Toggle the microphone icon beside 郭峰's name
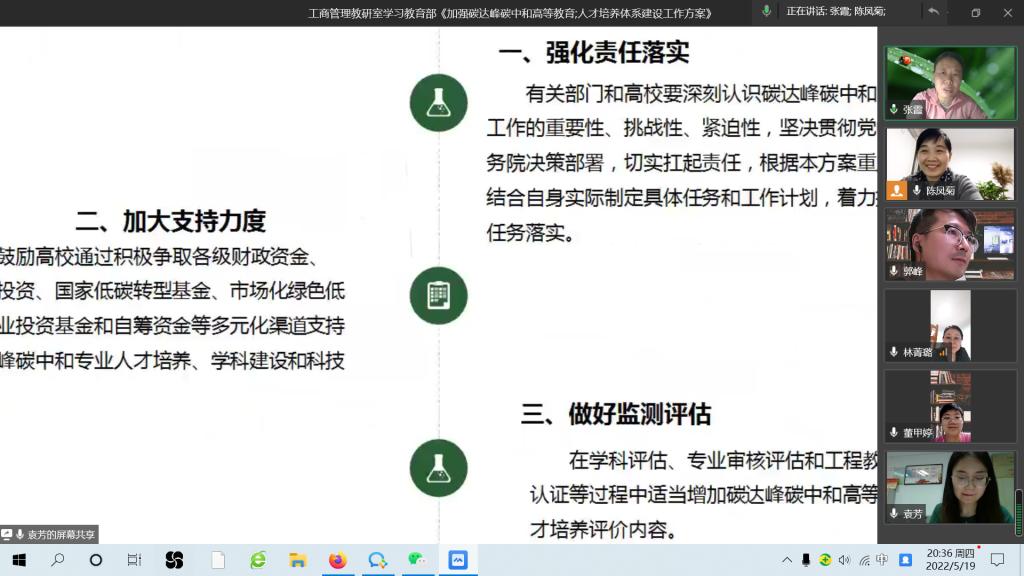 [x=894, y=271]
